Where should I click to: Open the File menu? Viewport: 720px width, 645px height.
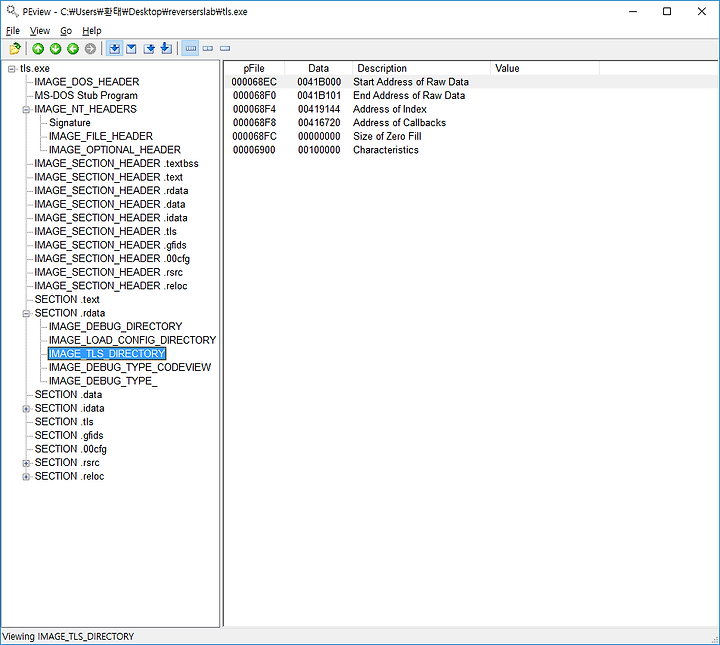click(x=13, y=31)
